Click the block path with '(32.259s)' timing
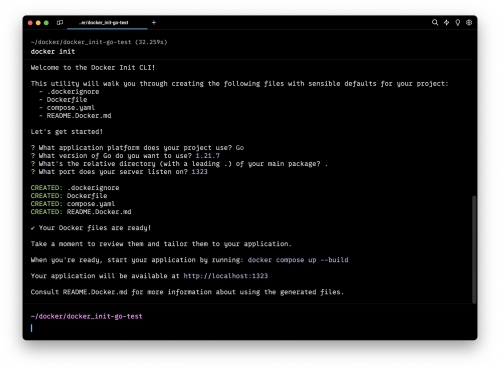Viewport: 500px width, 370px height. tap(99, 42)
